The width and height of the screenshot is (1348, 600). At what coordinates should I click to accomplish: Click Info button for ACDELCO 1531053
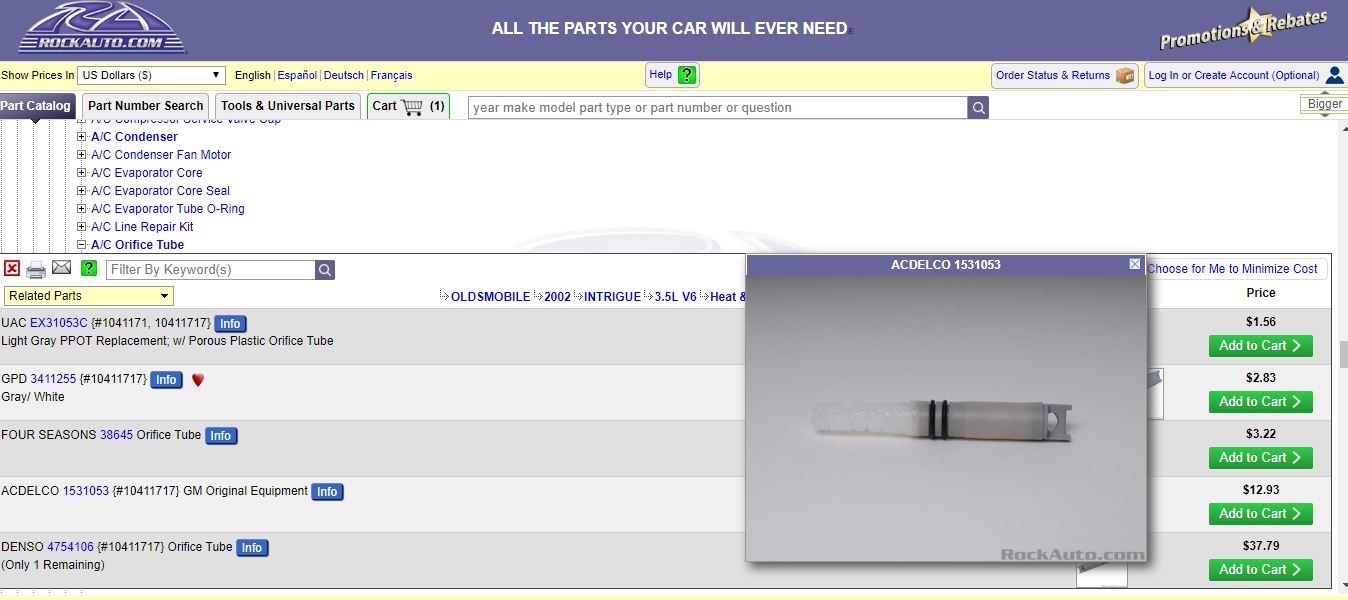coord(327,492)
